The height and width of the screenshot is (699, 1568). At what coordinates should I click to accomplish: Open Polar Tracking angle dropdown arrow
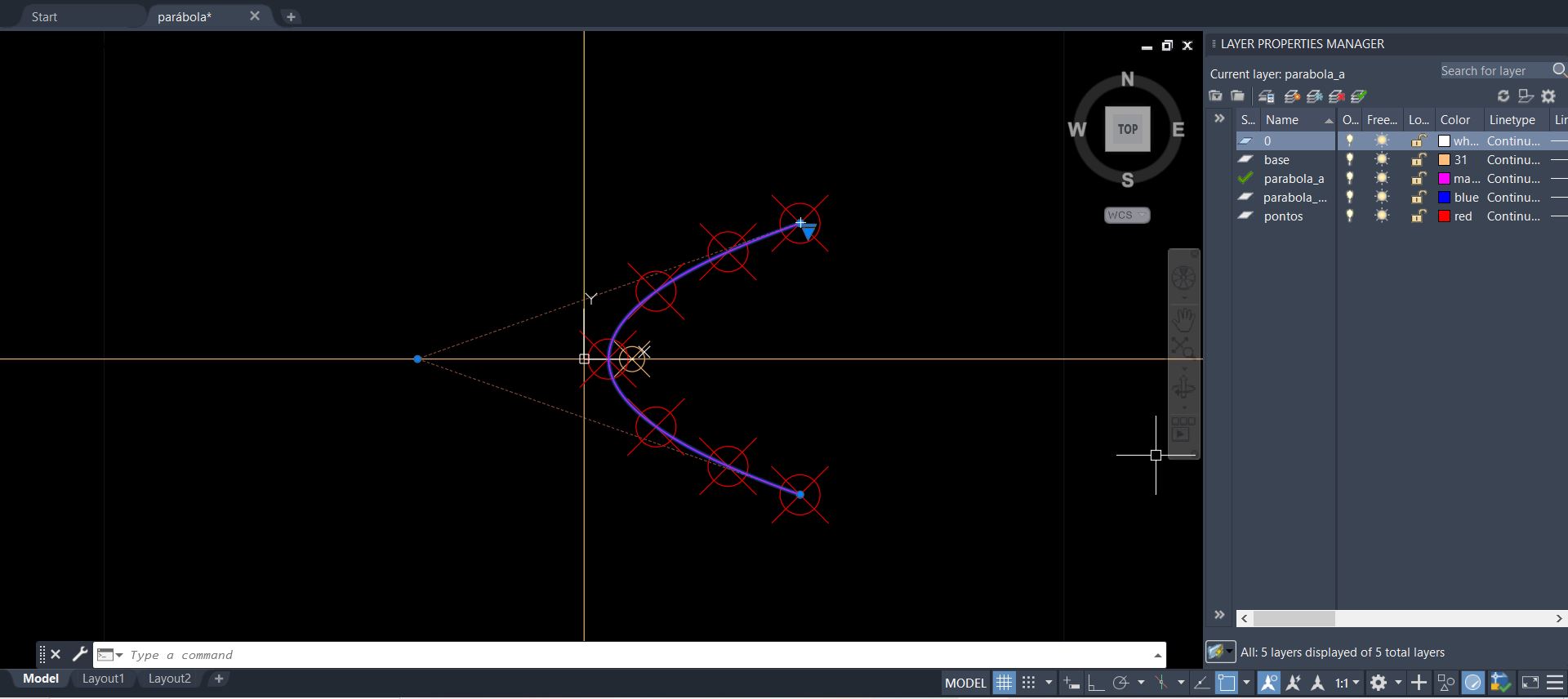(x=1141, y=683)
